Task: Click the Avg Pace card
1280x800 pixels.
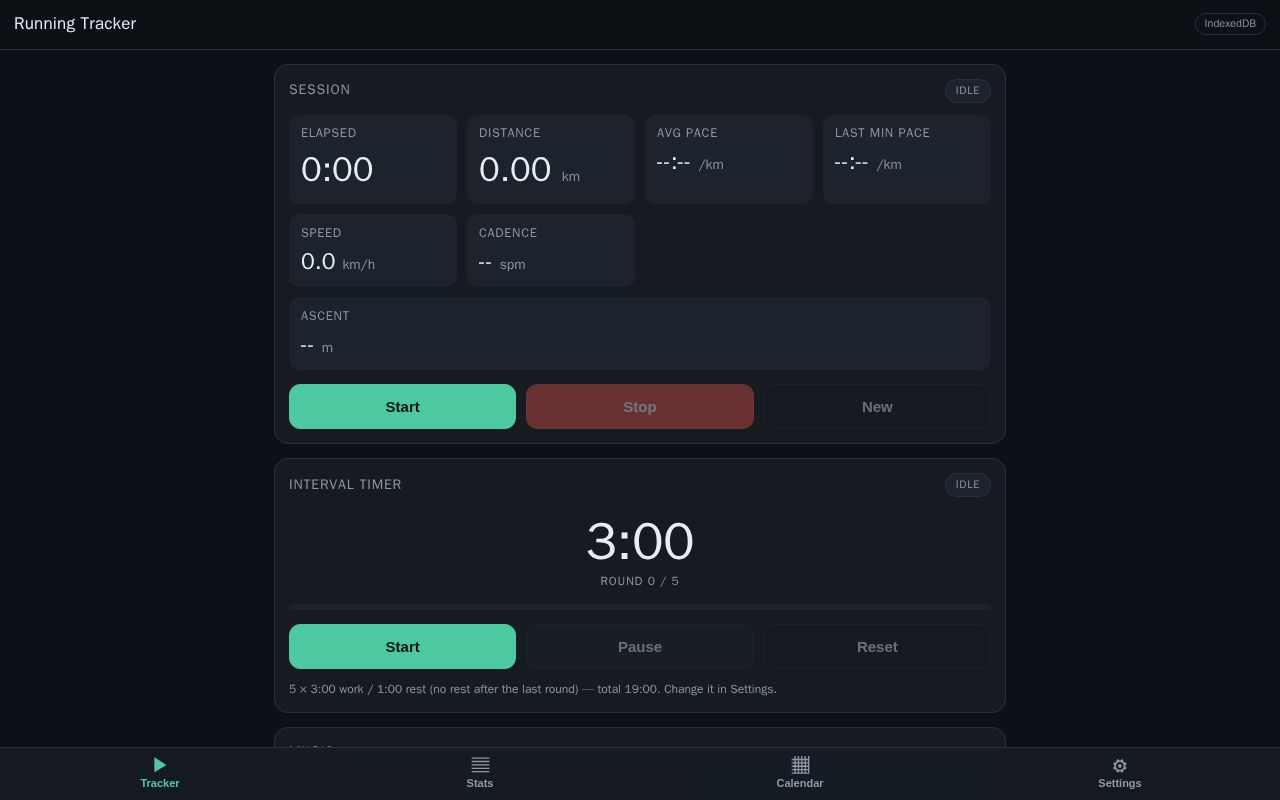Action: [728, 160]
